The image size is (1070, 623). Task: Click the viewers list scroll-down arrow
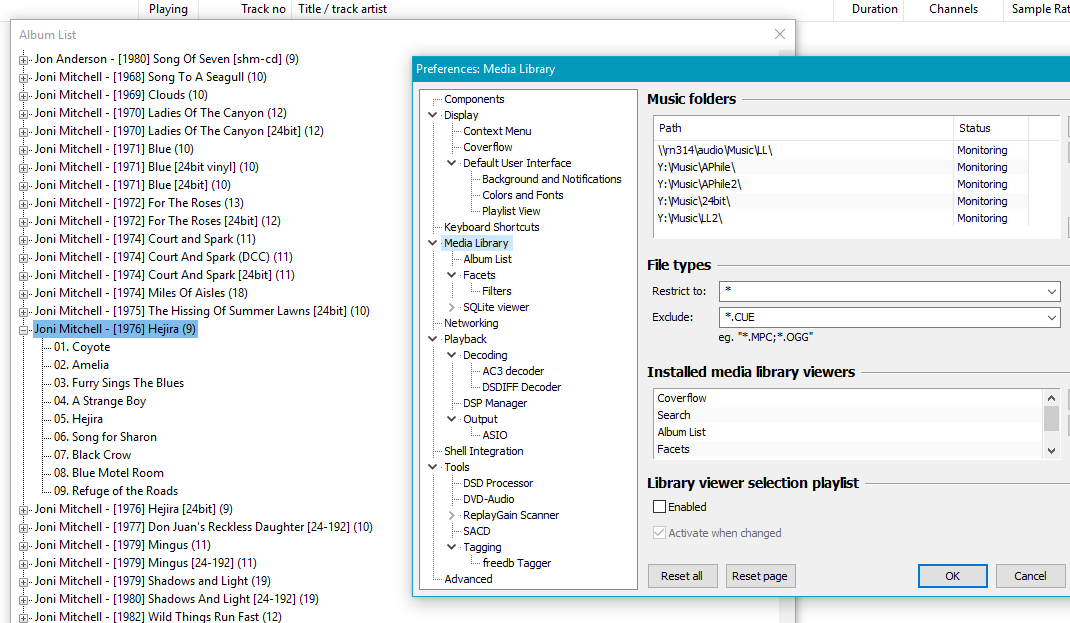1052,450
